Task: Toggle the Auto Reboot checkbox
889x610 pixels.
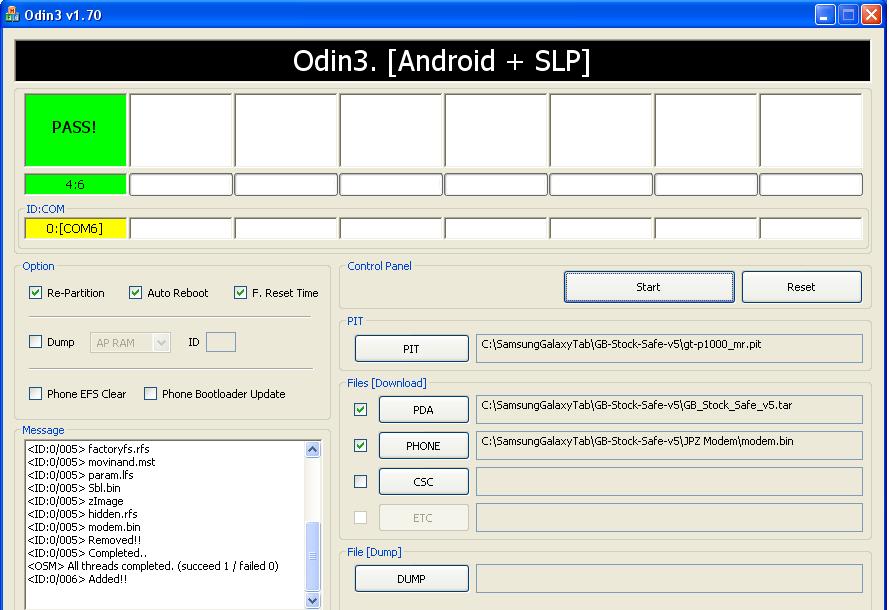Action: pyautogui.click(x=135, y=293)
